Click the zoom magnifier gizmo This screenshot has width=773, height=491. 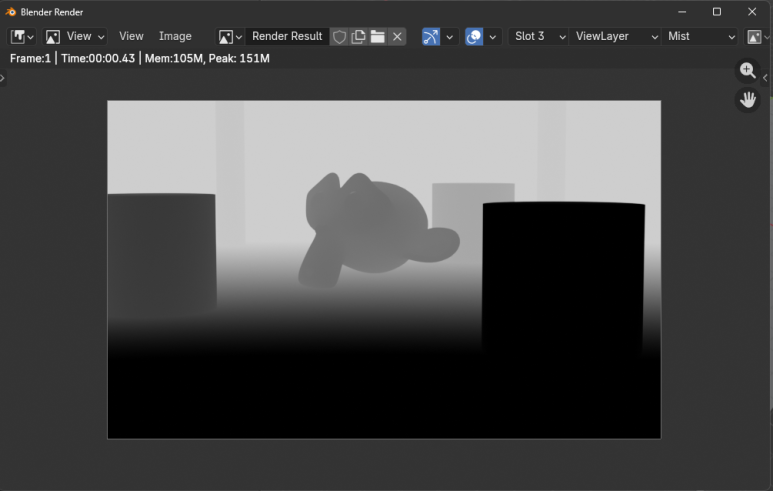(x=747, y=70)
